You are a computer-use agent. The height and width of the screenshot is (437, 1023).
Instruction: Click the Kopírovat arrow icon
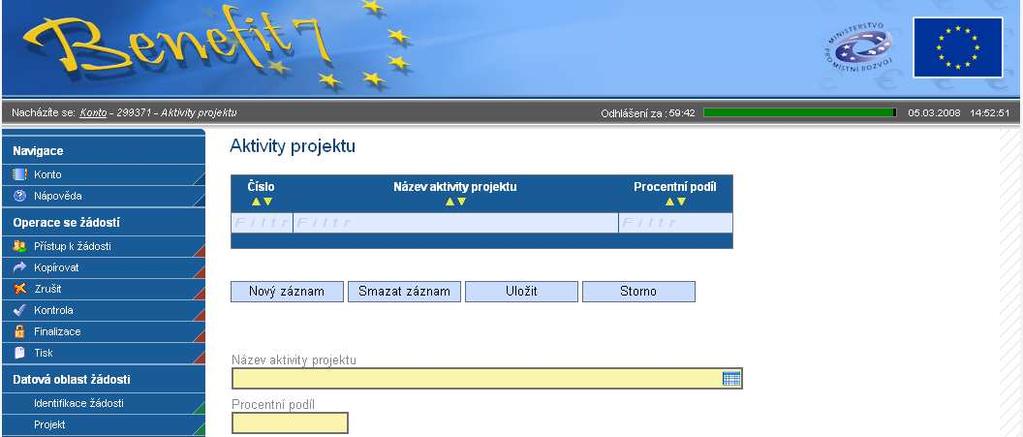point(20,267)
